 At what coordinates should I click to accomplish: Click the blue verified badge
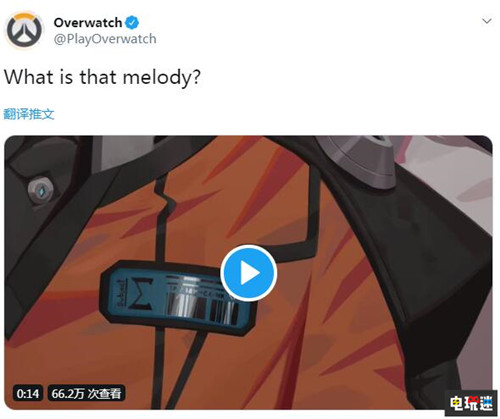click(x=132, y=23)
